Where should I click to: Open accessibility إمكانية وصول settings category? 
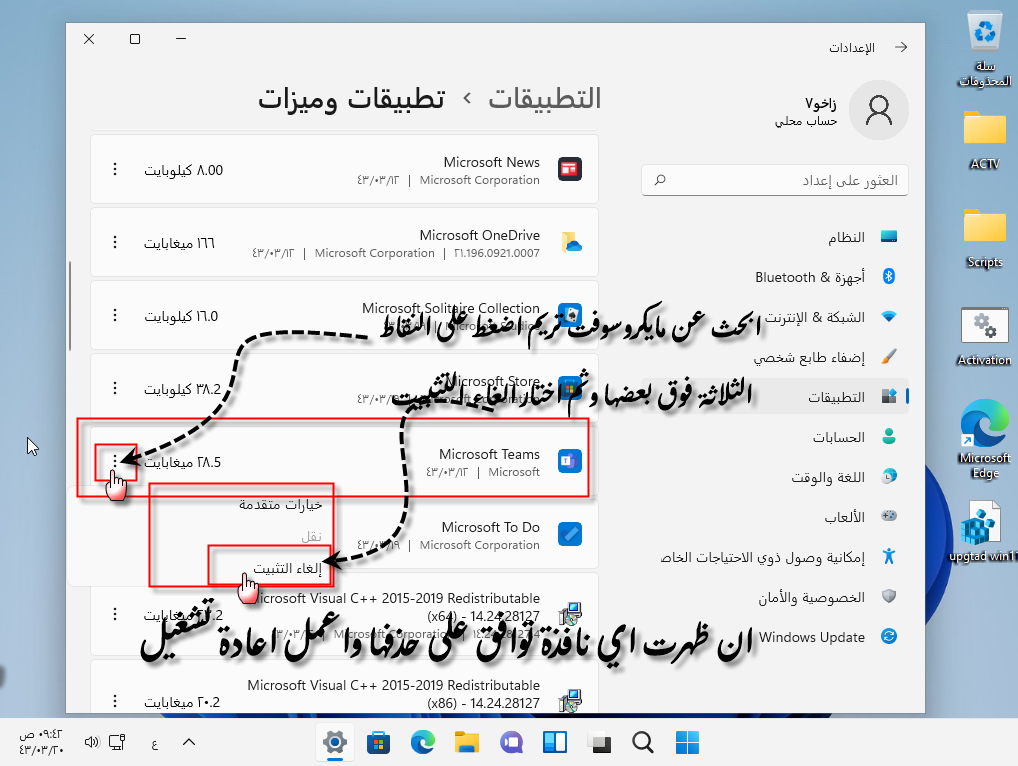(x=775, y=557)
